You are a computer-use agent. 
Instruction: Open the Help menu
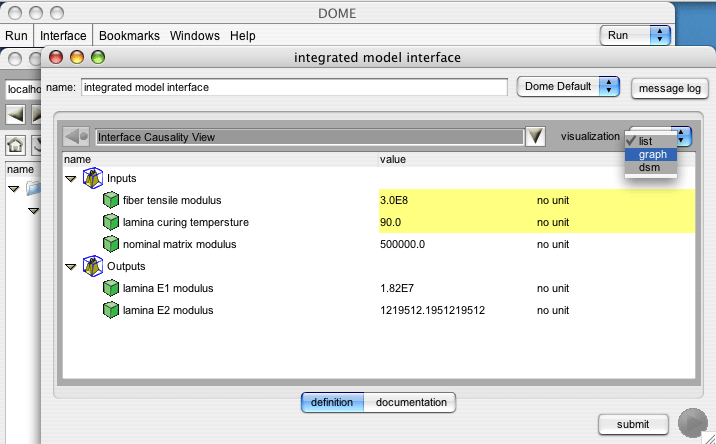242,36
